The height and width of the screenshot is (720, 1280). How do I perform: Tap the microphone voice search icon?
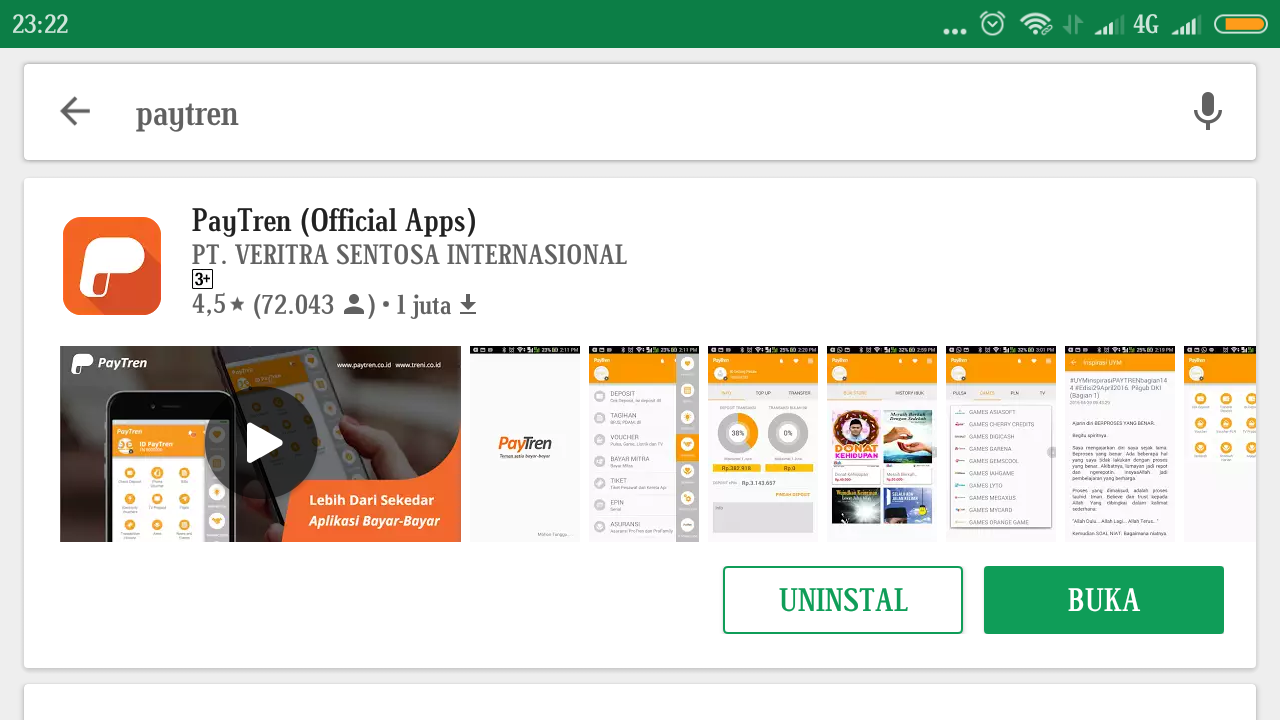(1207, 112)
